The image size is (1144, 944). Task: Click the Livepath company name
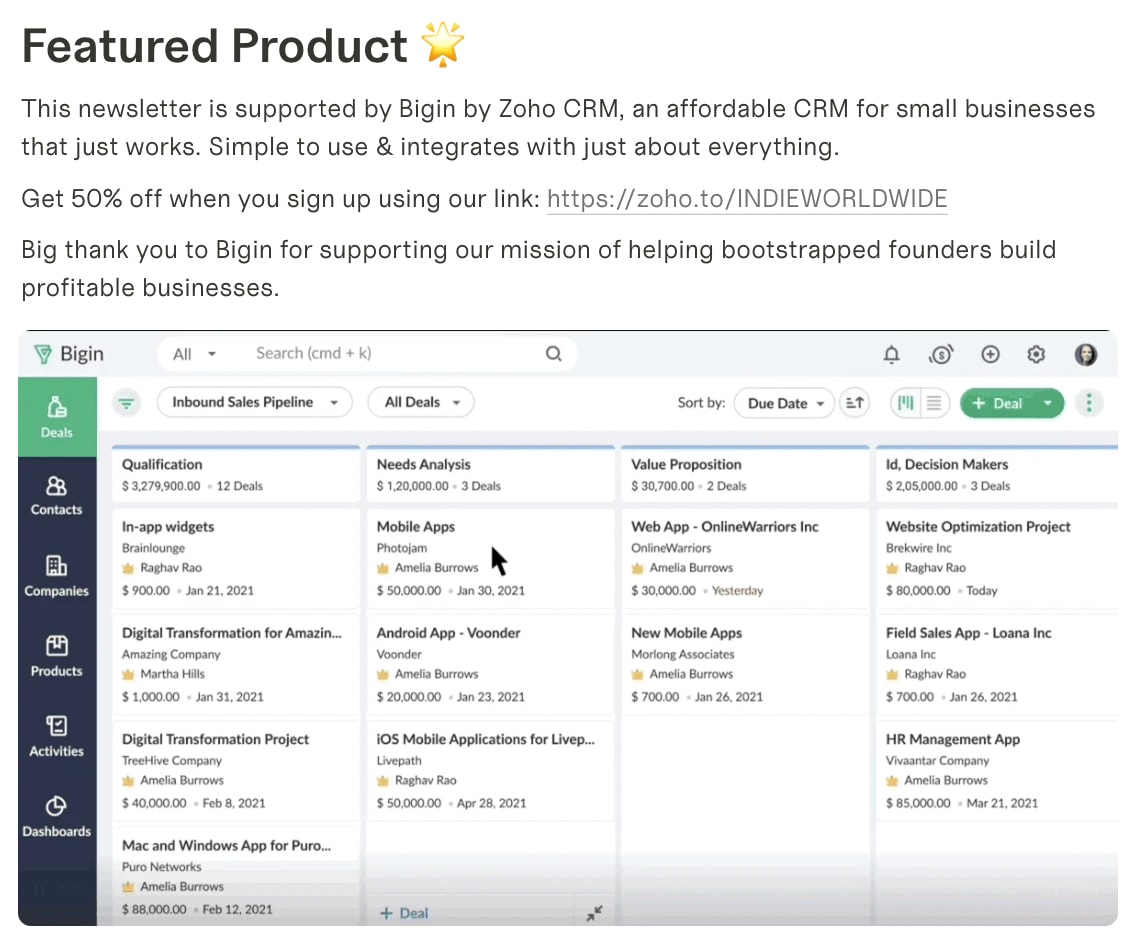[399, 761]
